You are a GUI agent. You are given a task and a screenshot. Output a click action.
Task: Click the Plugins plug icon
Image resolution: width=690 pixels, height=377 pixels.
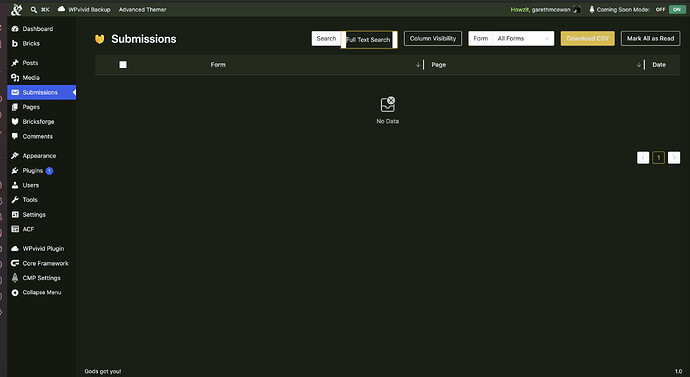[x=15, y=171]
